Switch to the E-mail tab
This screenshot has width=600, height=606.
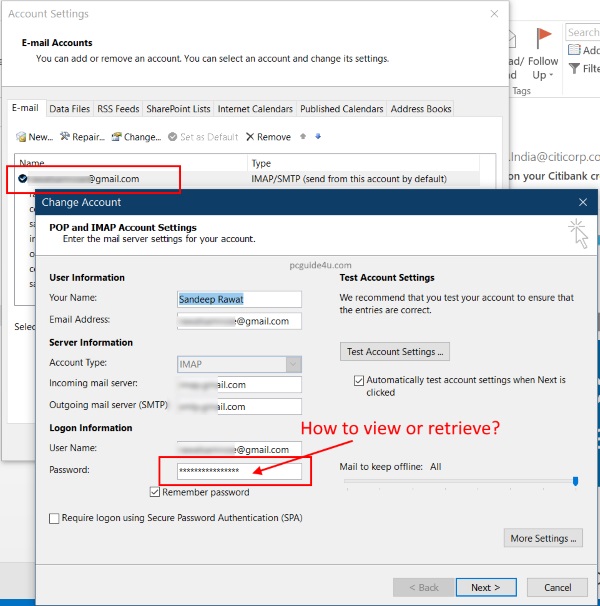coord(25,108)
